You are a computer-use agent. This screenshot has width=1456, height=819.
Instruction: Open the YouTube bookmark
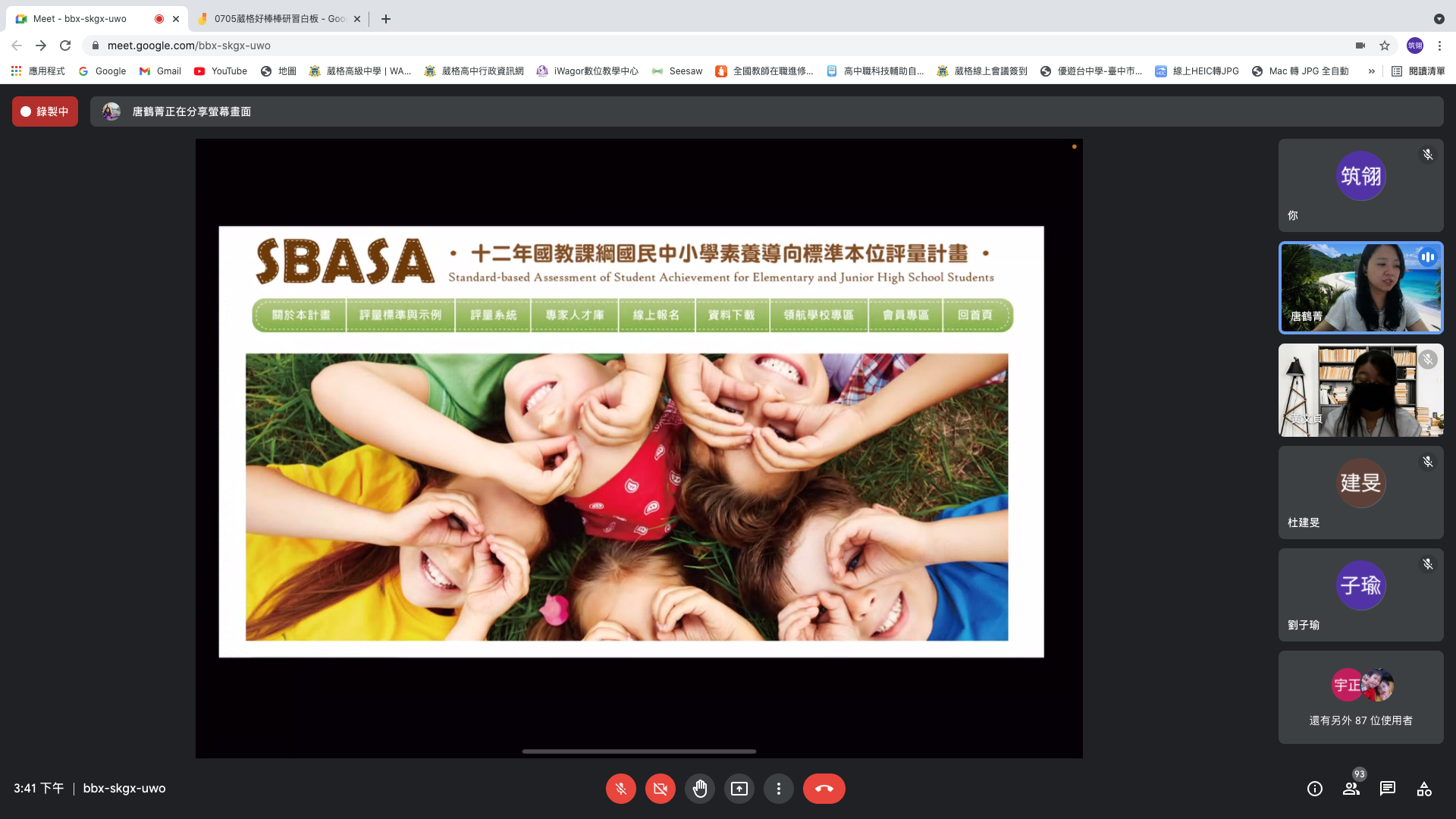(x=221, y=71)
